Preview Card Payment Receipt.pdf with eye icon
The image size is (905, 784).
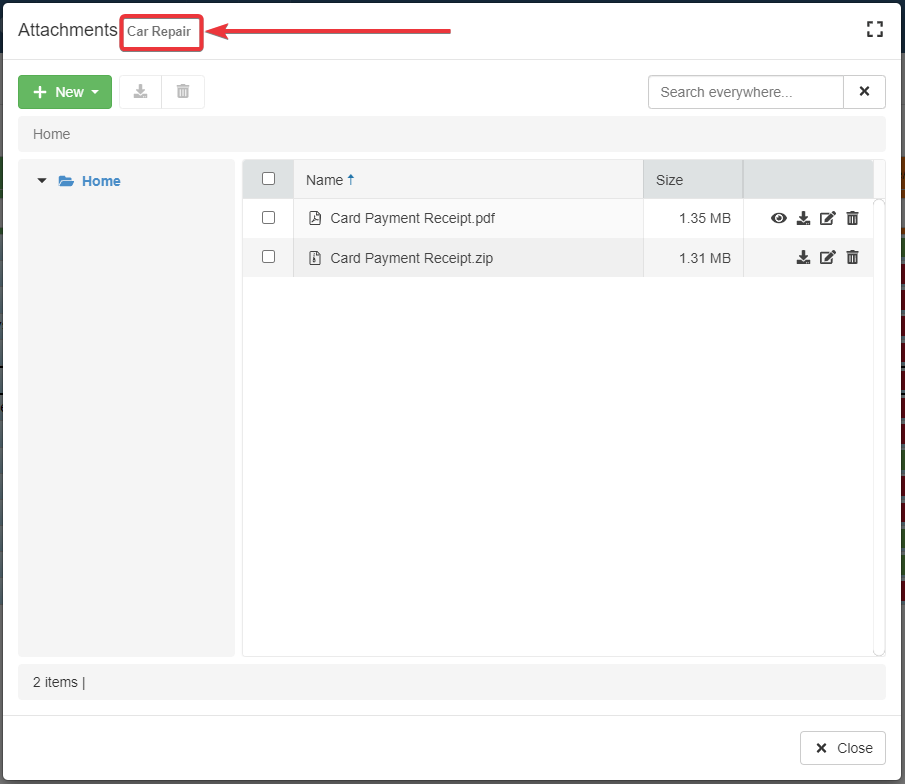(779, 218)
